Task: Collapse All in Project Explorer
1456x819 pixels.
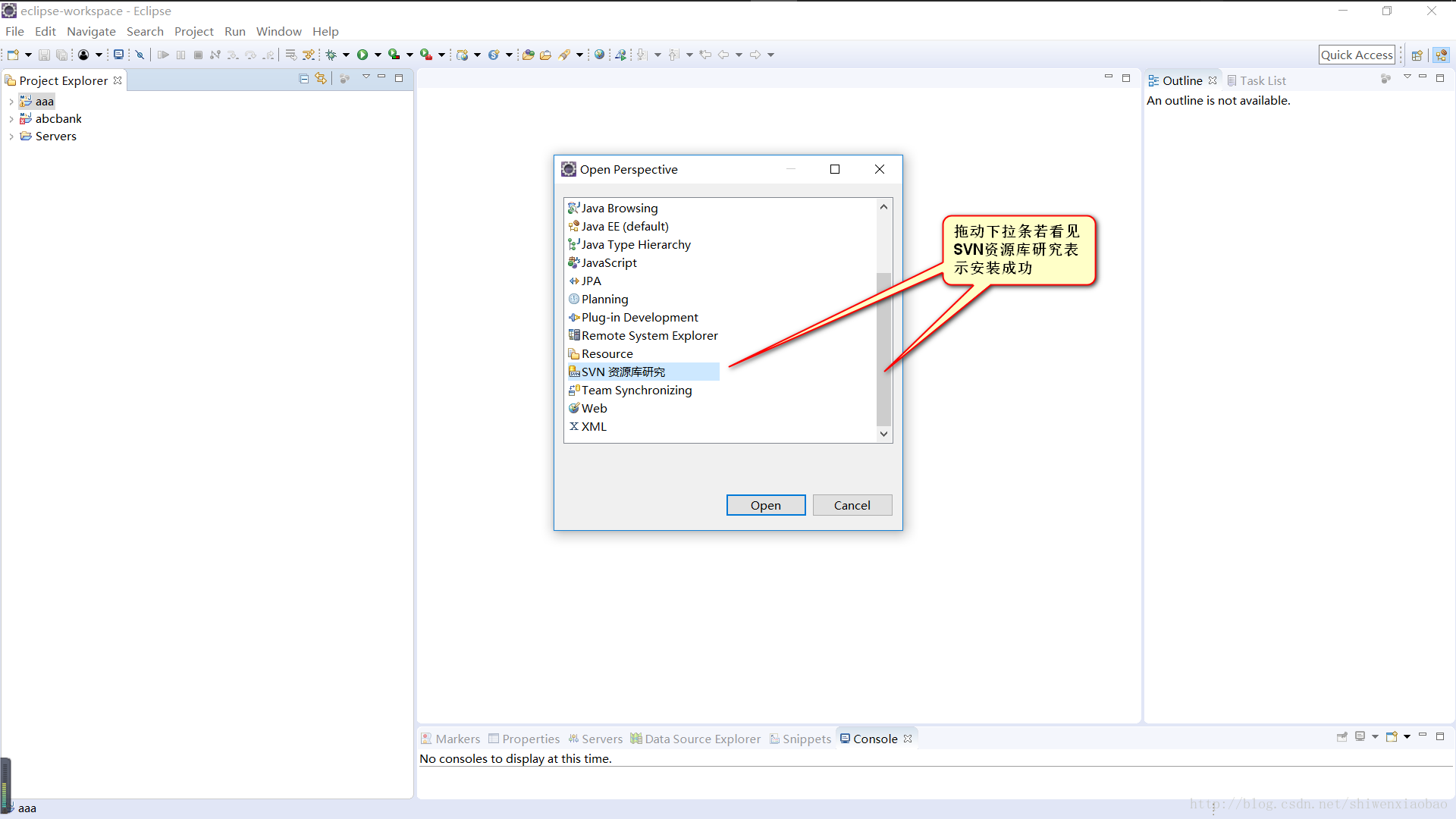Action: tap(303, 78)
